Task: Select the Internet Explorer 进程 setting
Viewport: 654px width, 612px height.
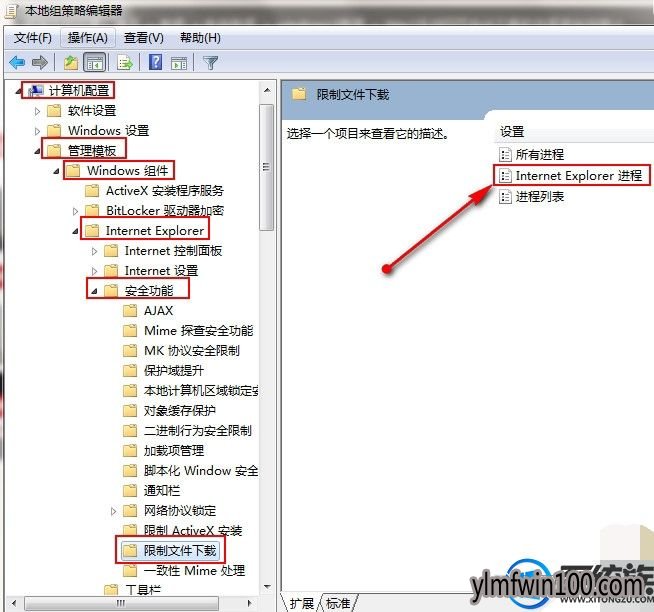Action: point(572,176)
